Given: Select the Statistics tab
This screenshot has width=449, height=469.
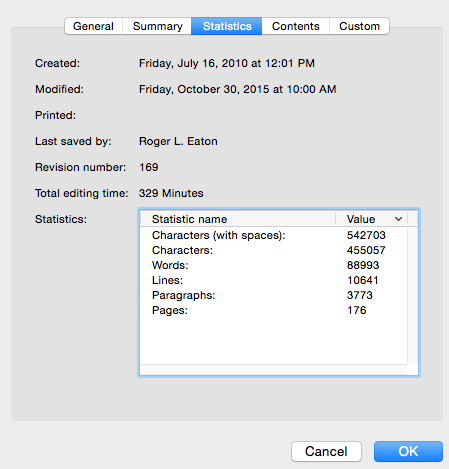Looking at the screenshot, I should tap(227, 26).
